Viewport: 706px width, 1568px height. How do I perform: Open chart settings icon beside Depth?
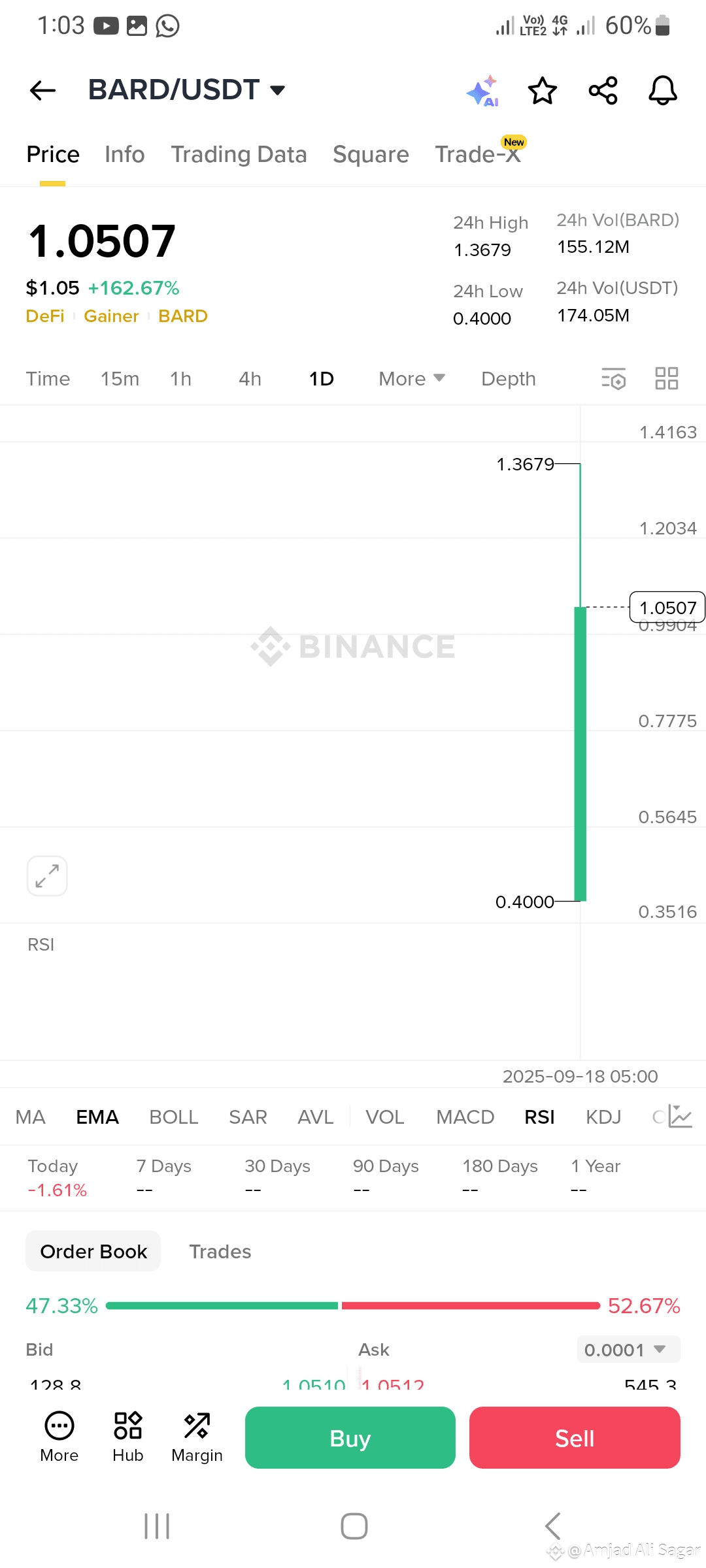613,379
